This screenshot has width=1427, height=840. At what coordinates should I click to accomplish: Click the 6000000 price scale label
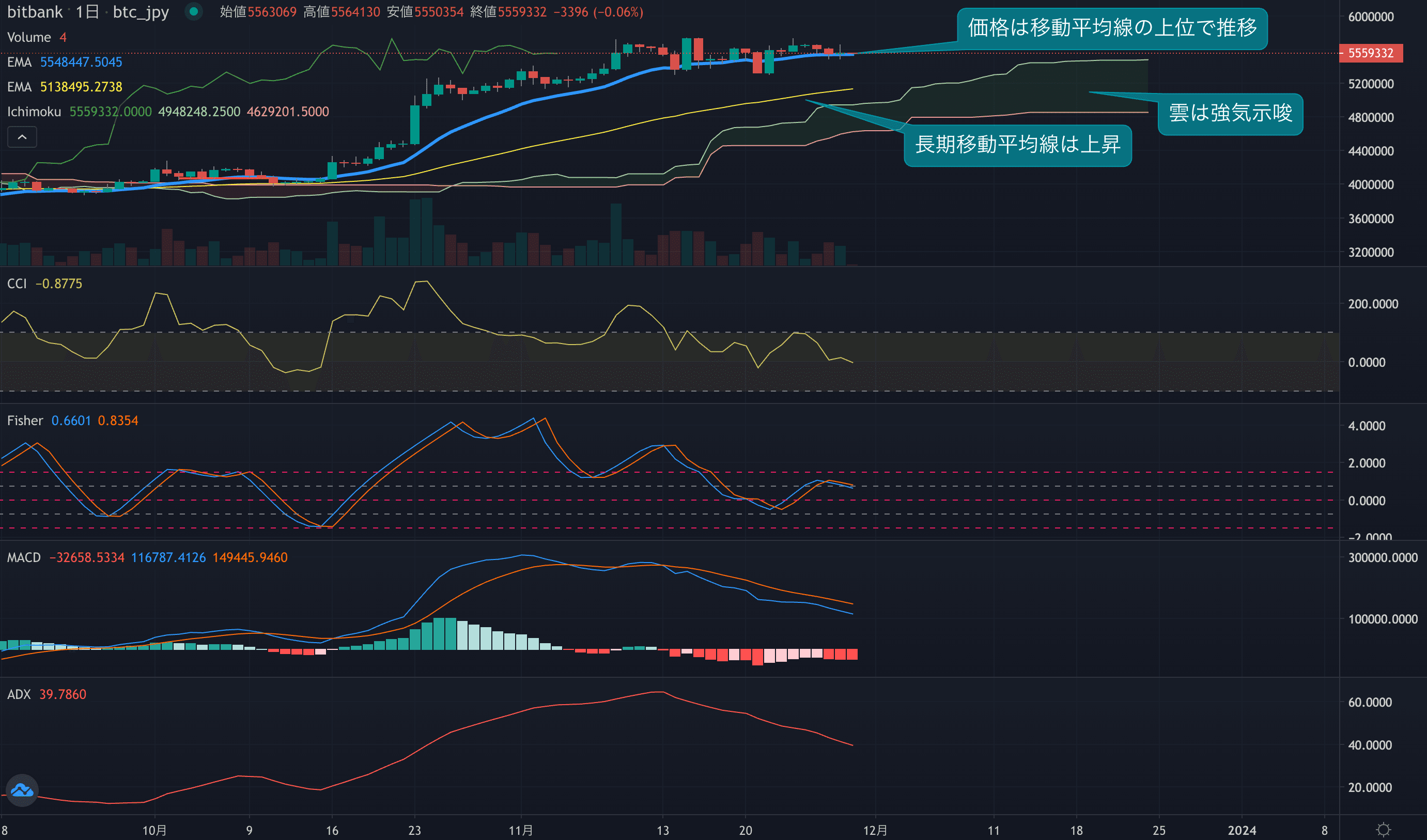pos(1370,17)
